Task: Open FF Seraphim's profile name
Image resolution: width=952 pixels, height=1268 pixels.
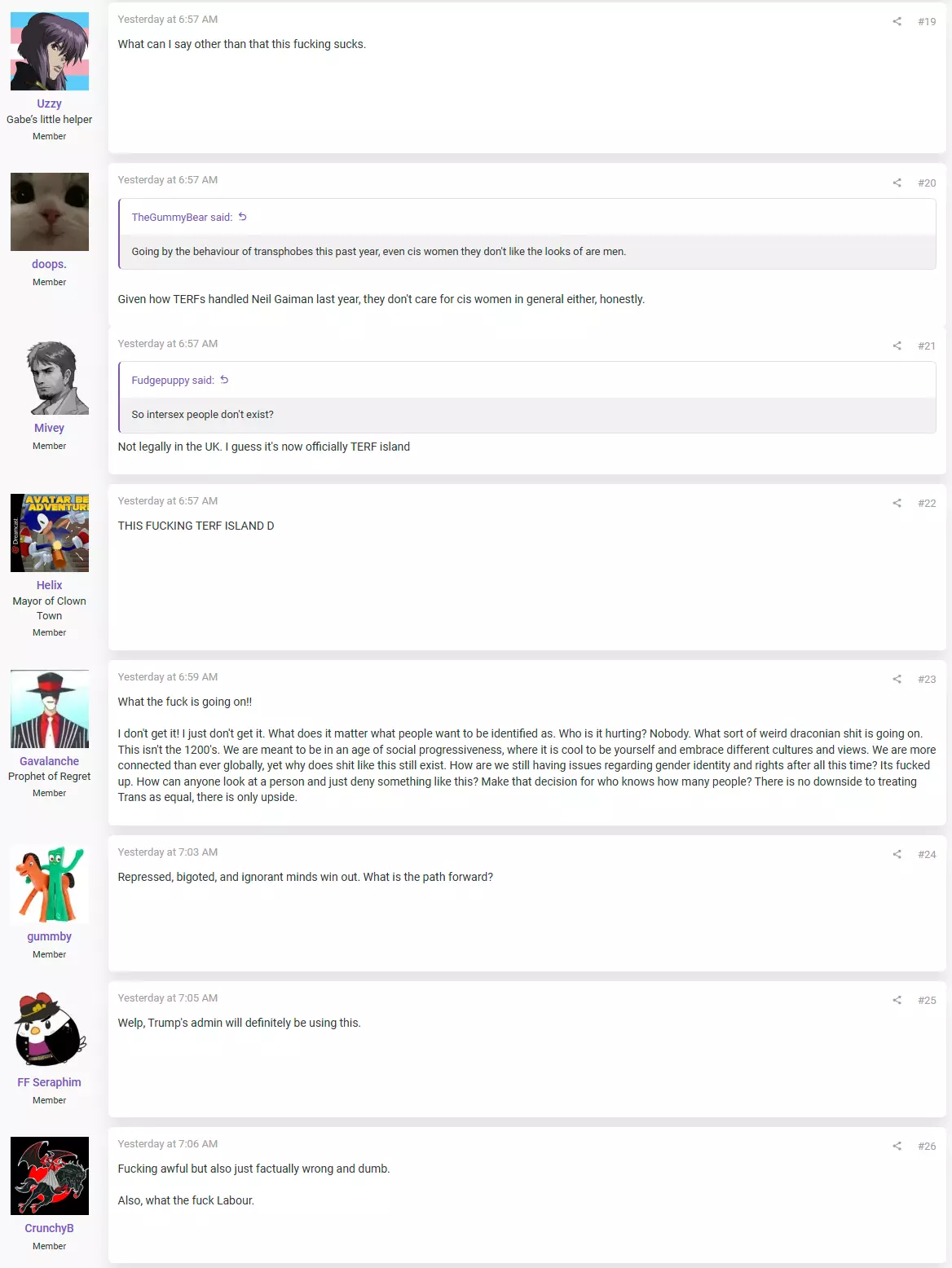Action: tap(49, 1082)
